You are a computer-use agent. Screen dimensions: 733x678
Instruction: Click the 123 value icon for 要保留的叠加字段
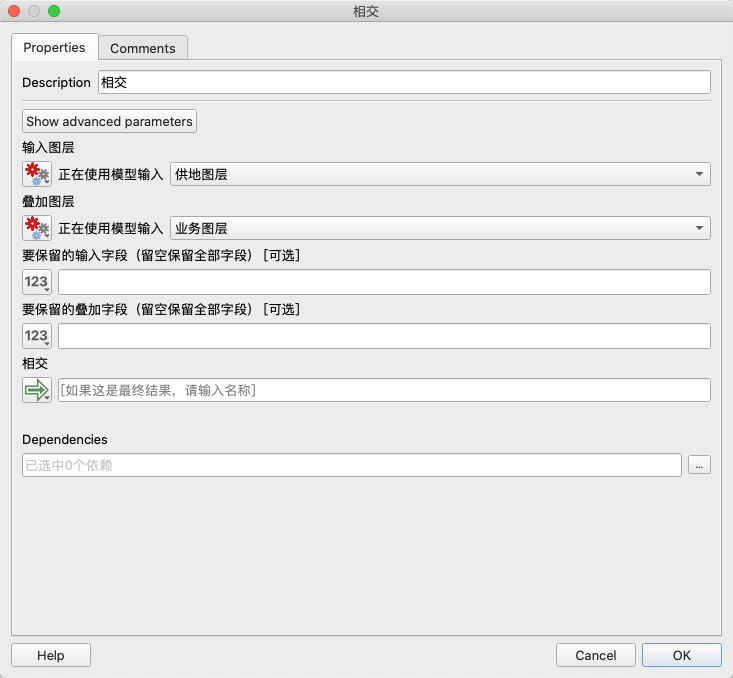tap(36, 336)
